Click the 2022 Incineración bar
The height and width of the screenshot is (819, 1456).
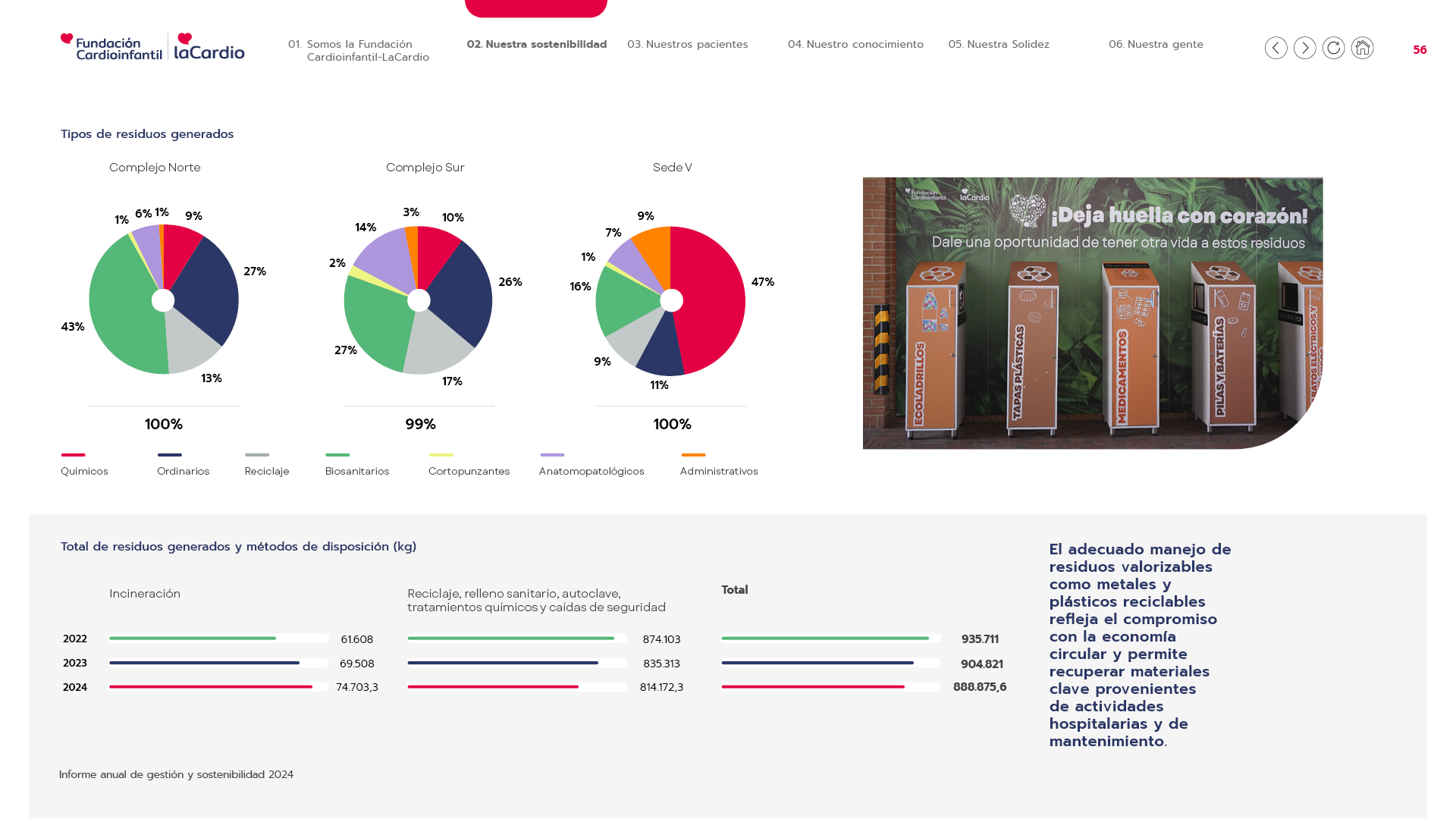(x=218, y=639)
